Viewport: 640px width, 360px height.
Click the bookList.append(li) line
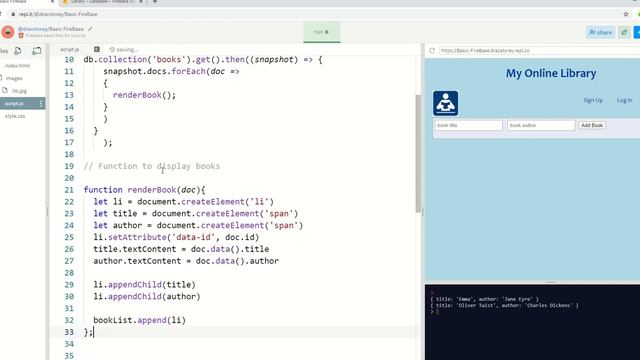pos(139,320)
